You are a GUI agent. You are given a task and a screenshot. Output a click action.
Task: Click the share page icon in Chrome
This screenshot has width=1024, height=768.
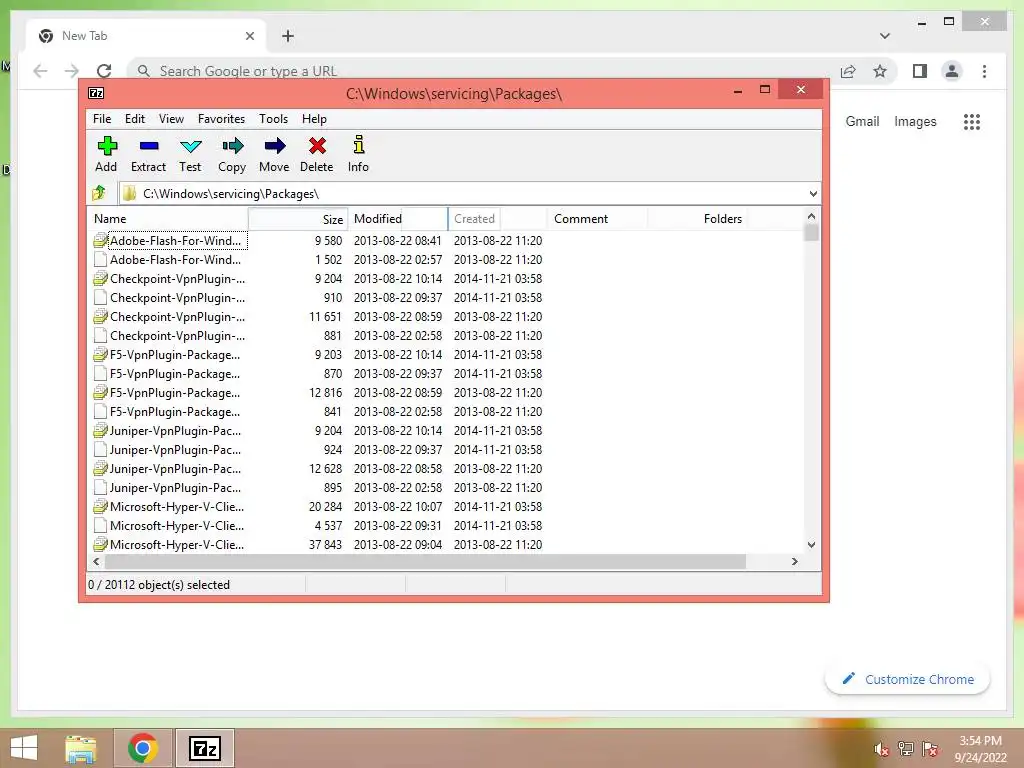tap(848, 71)
